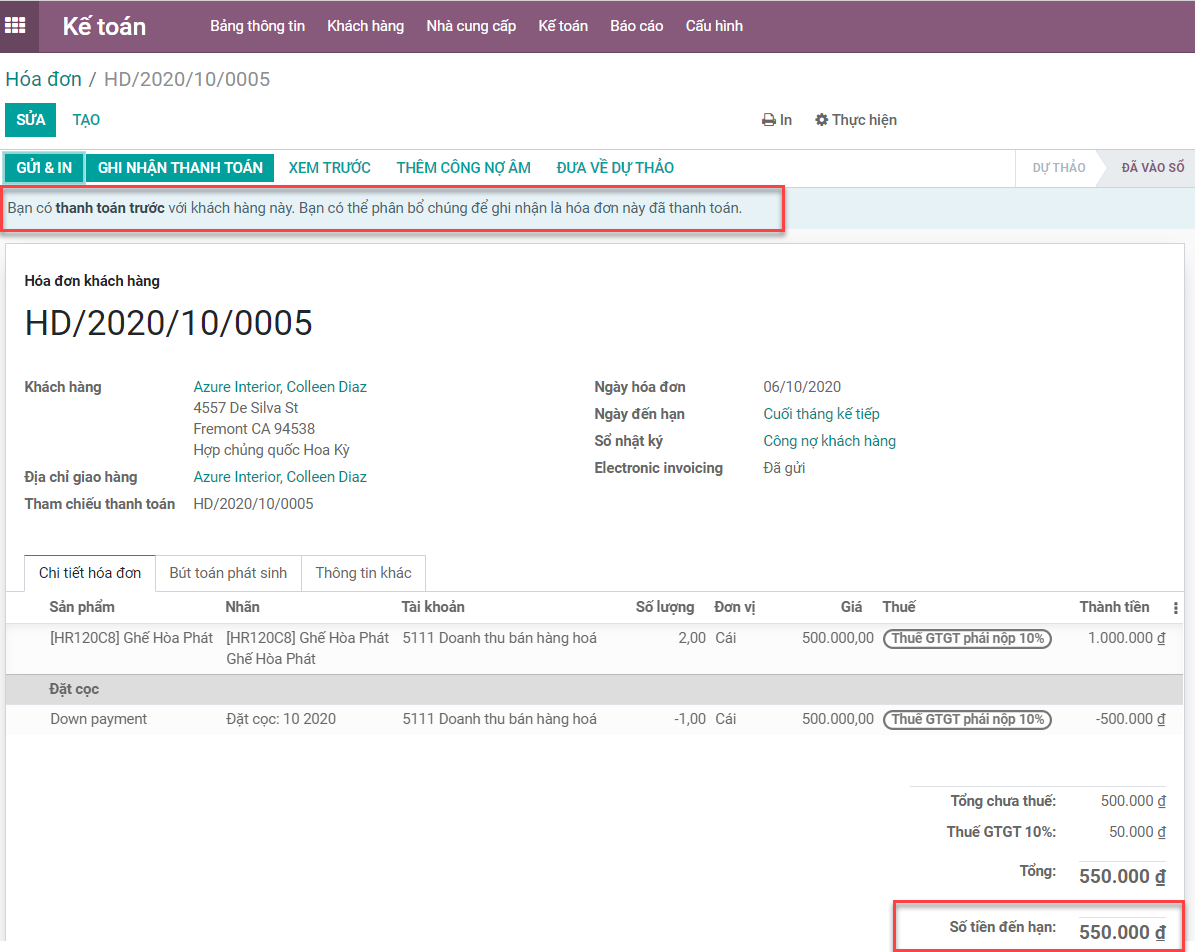Open the Công nợ khách hàng journal link
1195x952 pixels.
click(829, 441)
